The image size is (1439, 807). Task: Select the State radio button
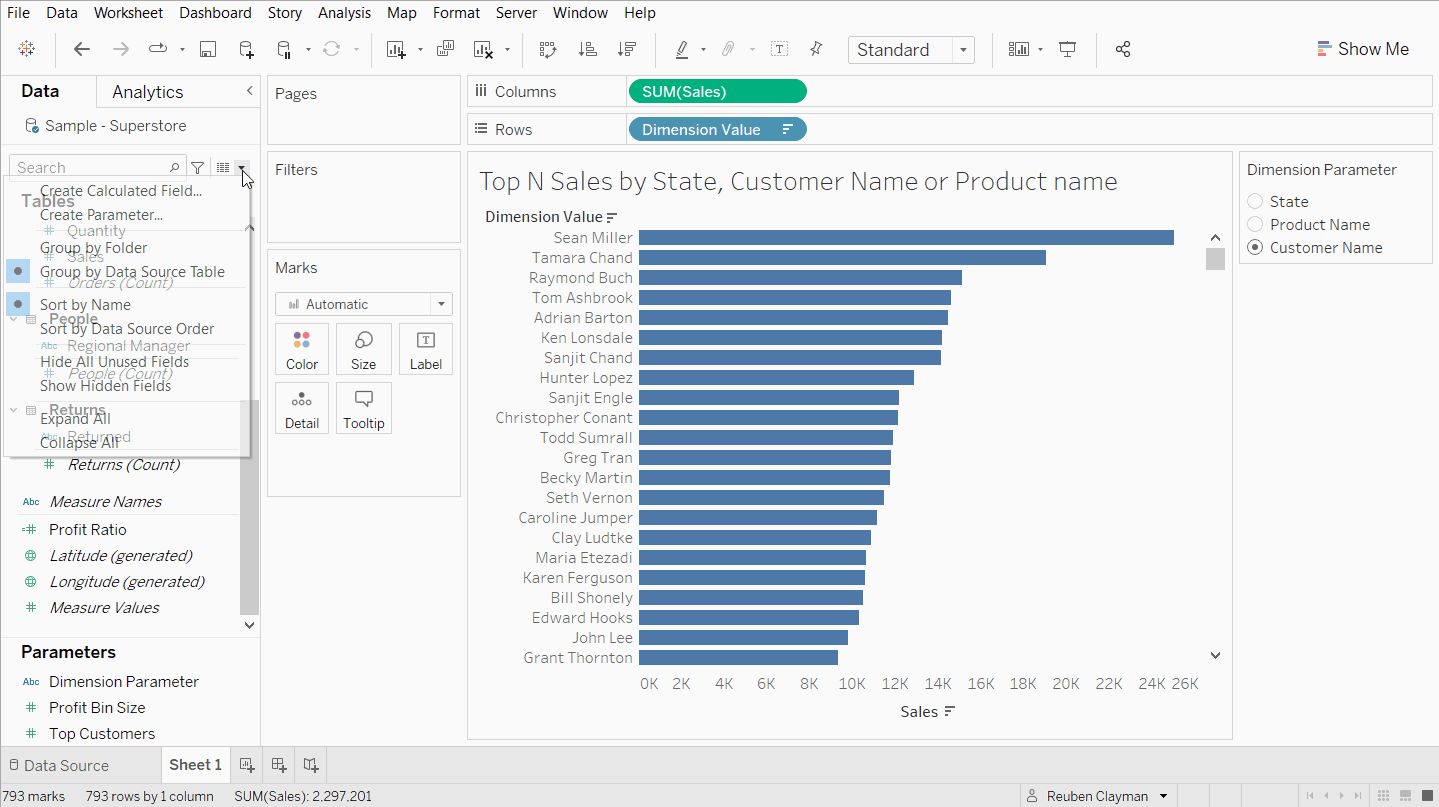[x=1257, y=201]
